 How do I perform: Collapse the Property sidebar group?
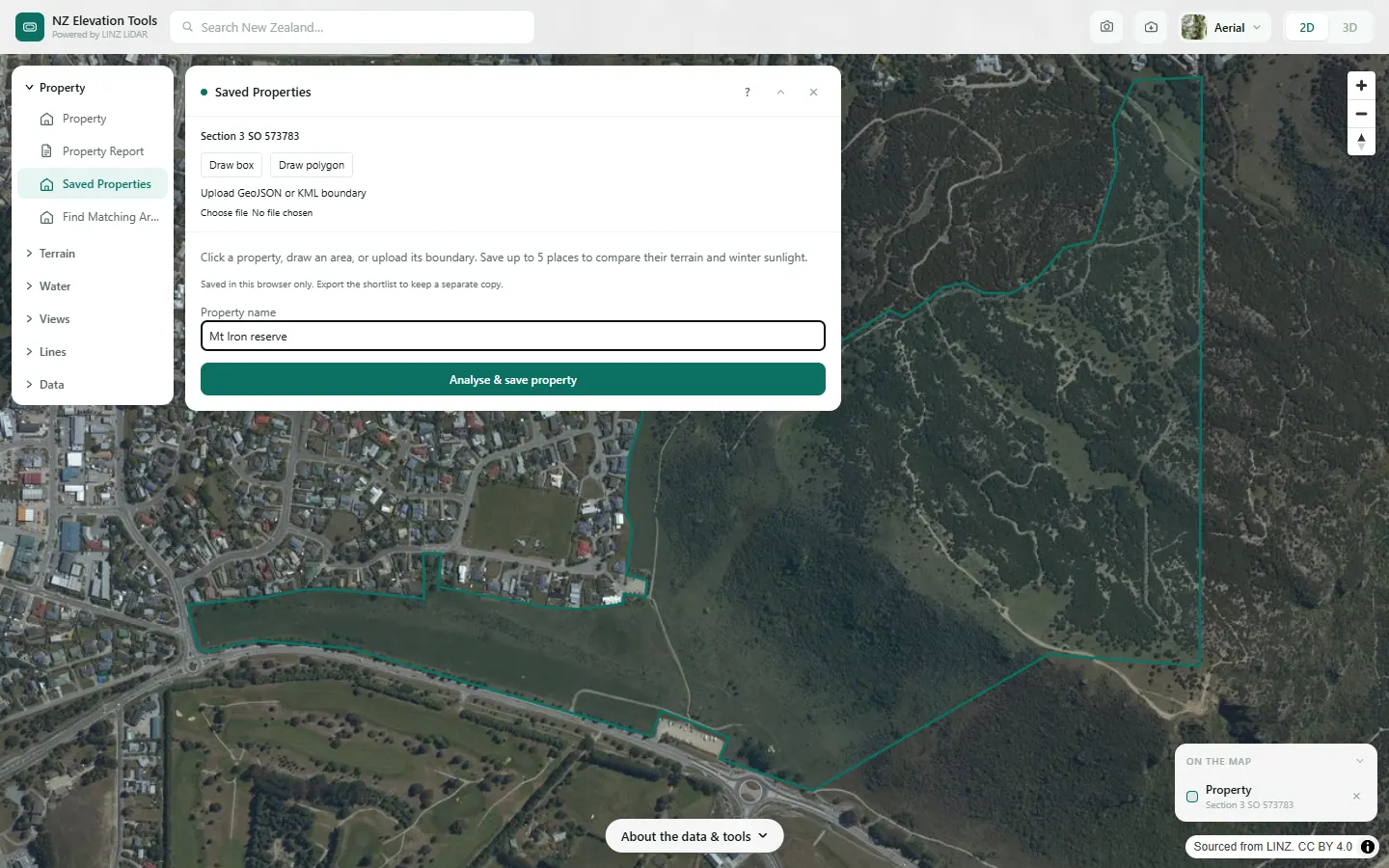[93, 88]
